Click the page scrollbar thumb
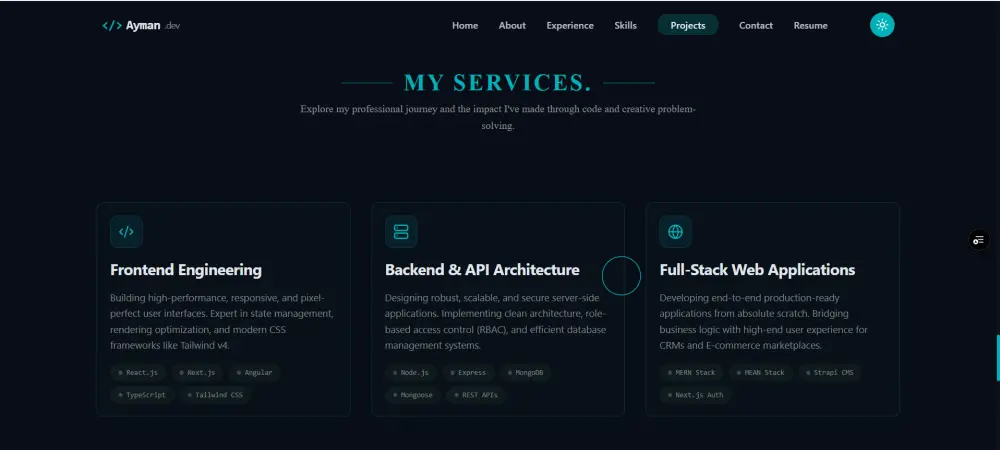 point(998,358)
